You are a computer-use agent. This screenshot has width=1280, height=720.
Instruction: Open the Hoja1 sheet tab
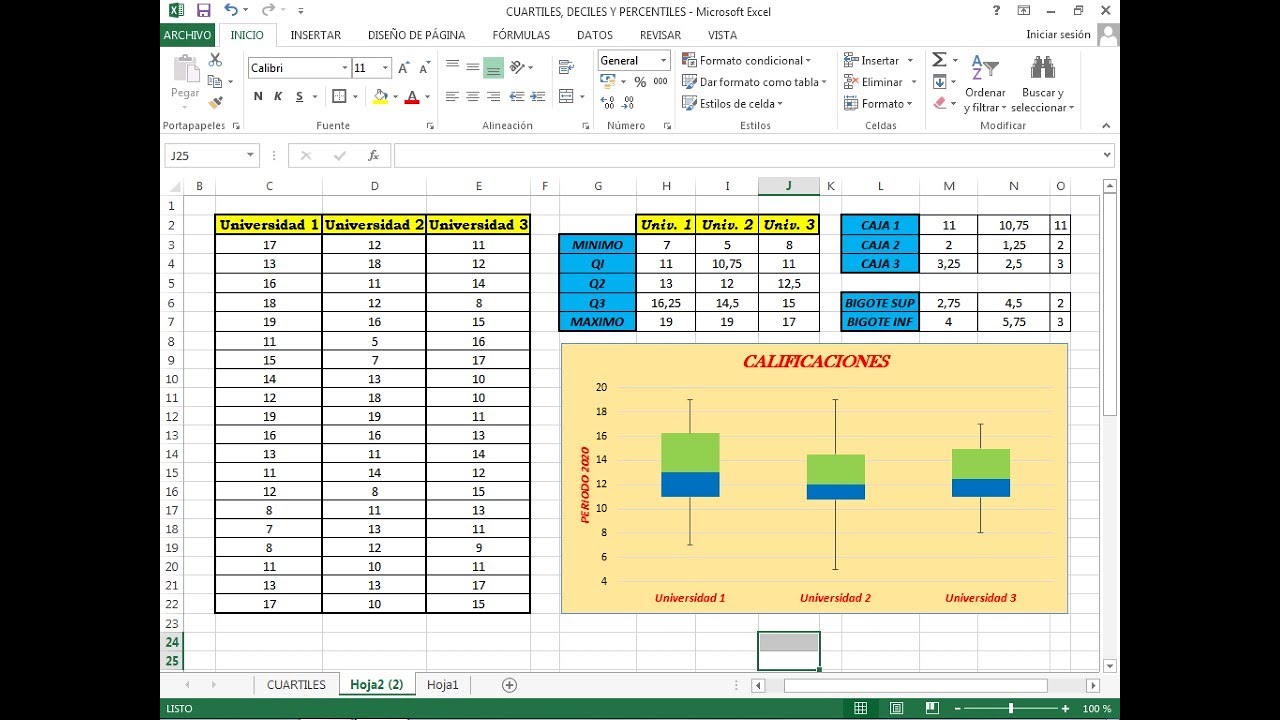tap(442, 685)
